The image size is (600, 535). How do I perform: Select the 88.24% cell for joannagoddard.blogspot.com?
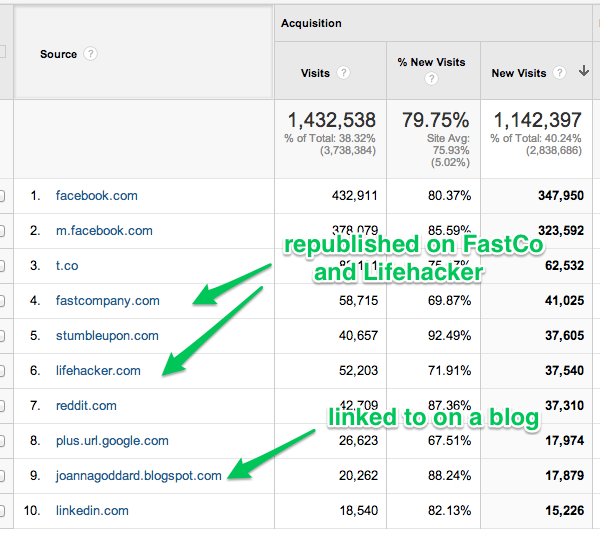[449, 476]
